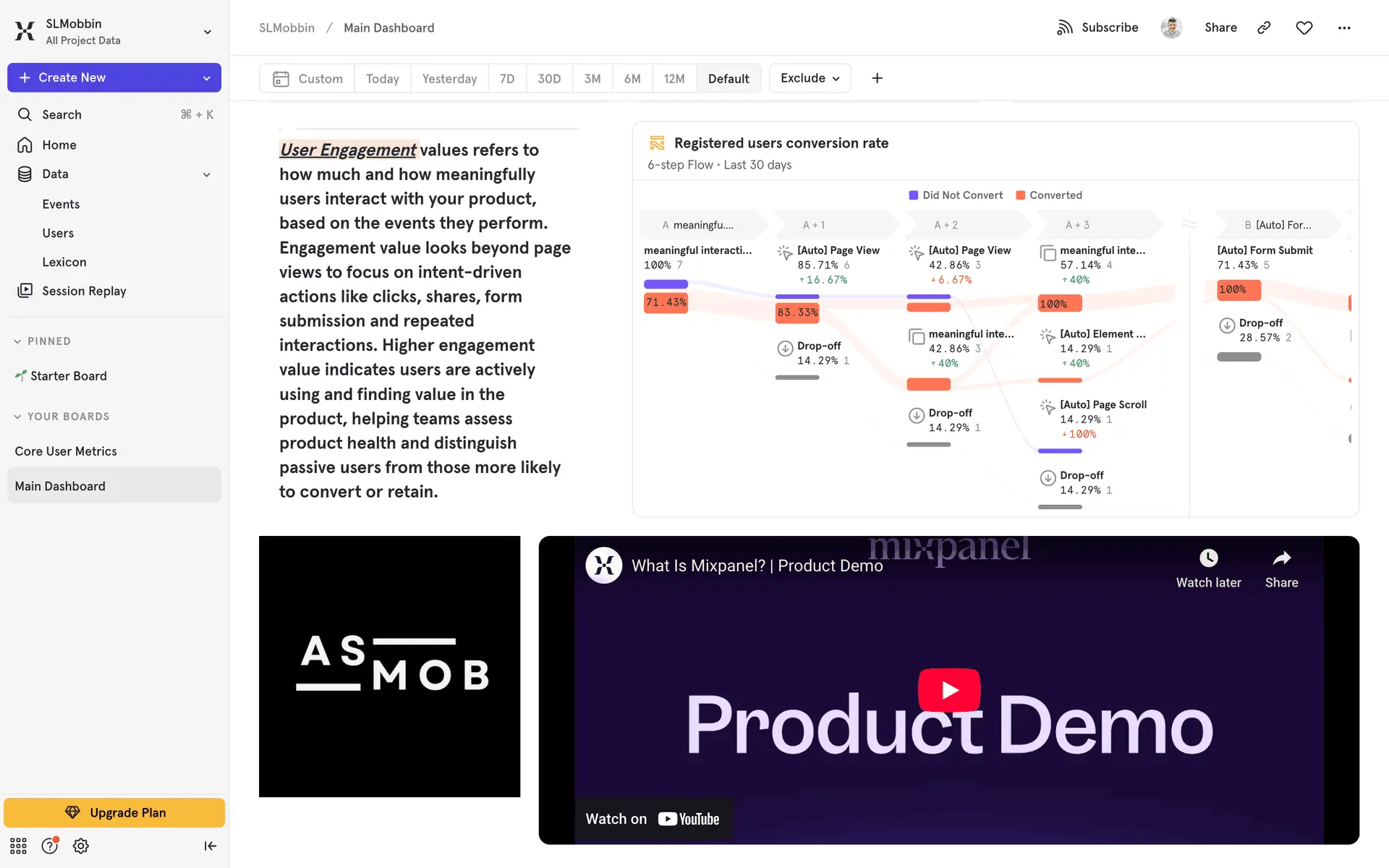
Task: Open the User Engagement link
Action: [x=348, y=150]
